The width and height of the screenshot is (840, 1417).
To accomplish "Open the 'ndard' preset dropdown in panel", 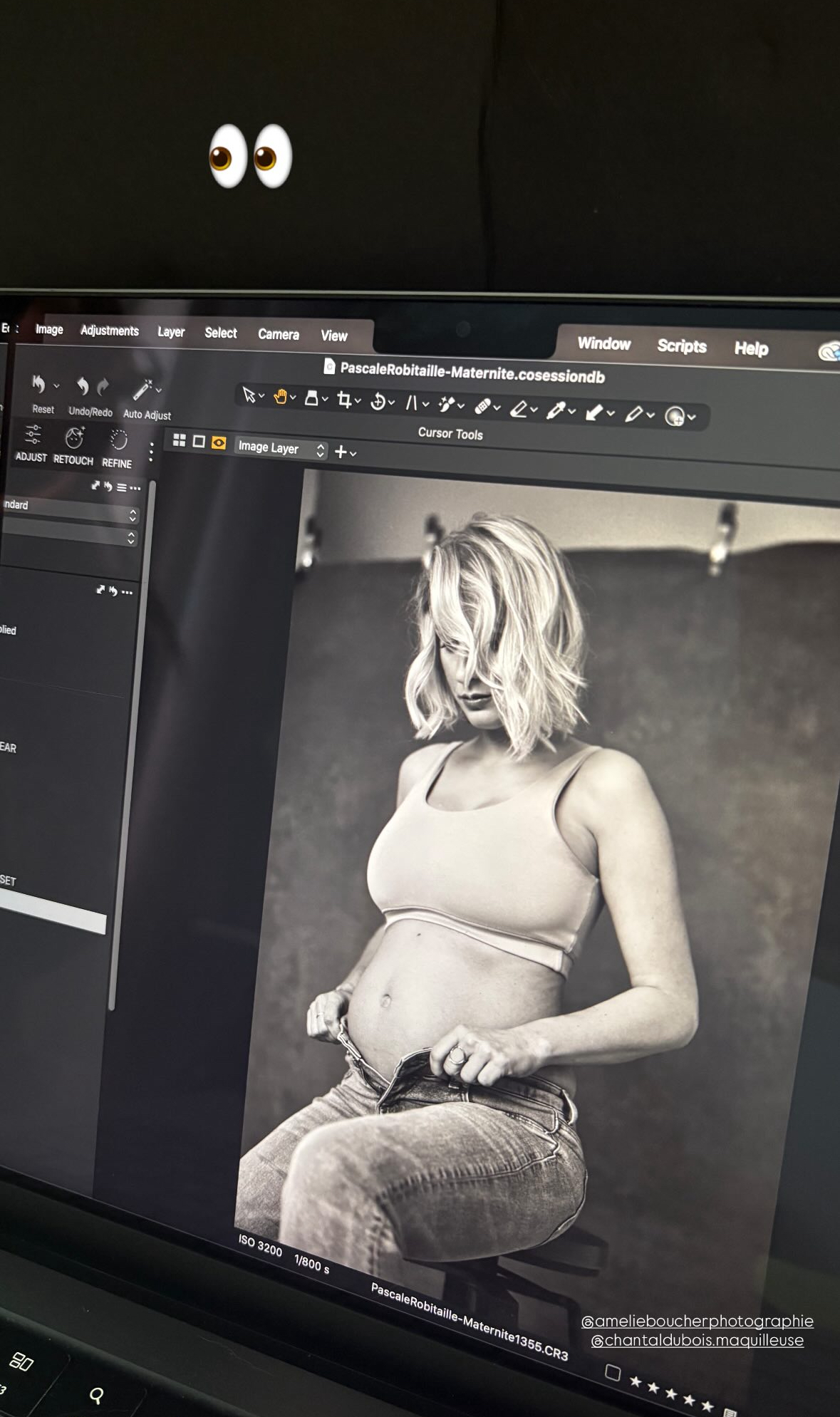I will click(x=70, y=512).
